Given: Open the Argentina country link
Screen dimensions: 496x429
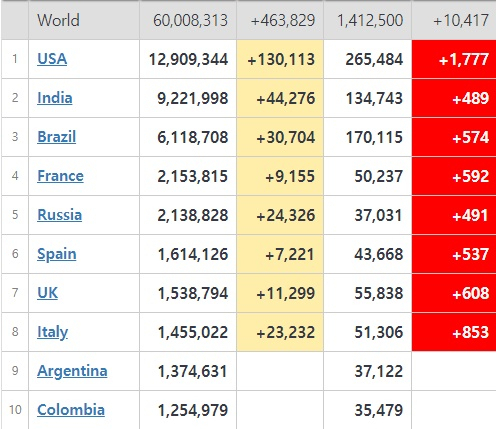Looking at the screenshot, I should [x=72, y=371].
